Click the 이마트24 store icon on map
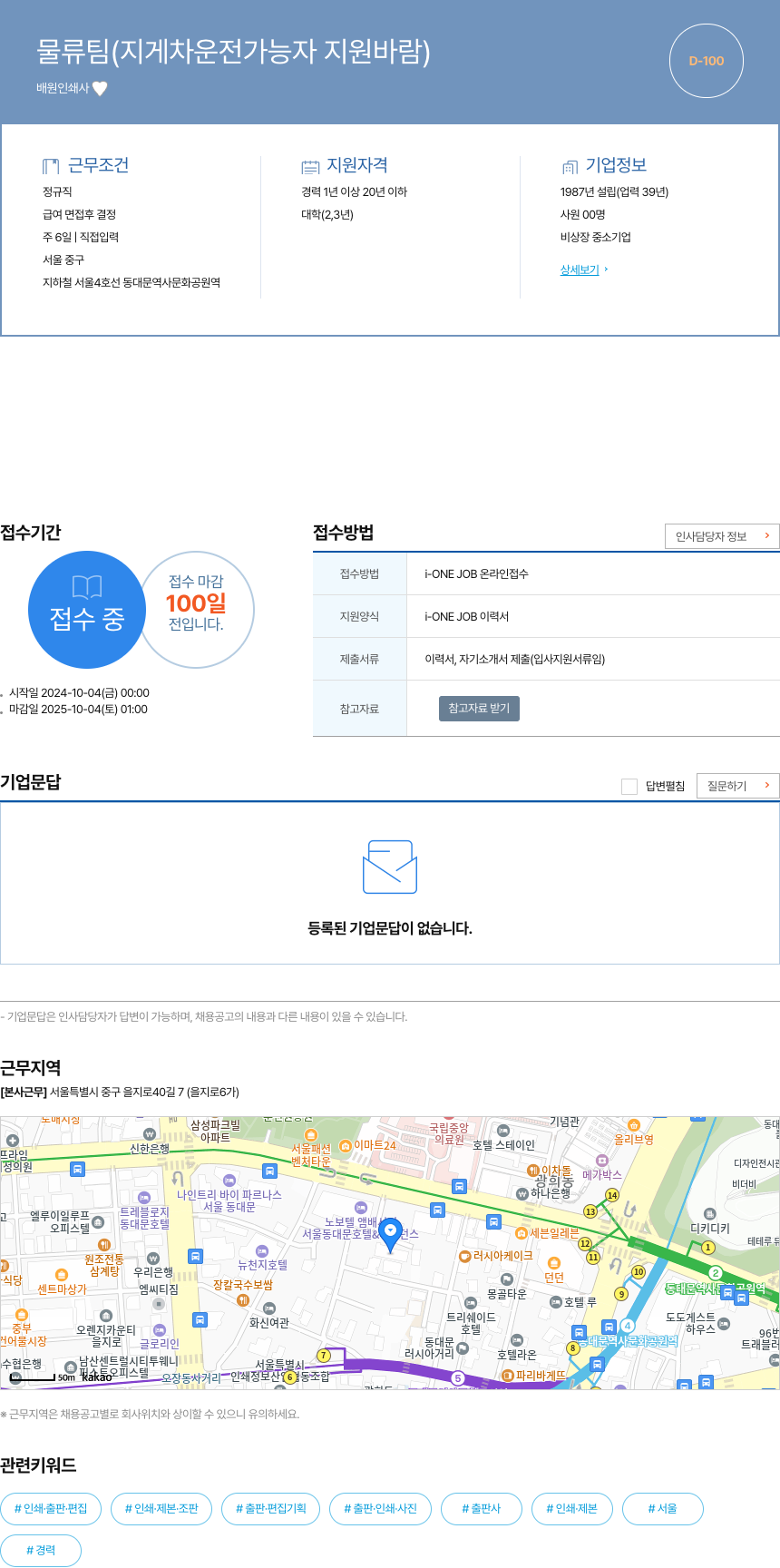Image resolution: width=780 pixels, height=1568 pixels. point(345,1146)
